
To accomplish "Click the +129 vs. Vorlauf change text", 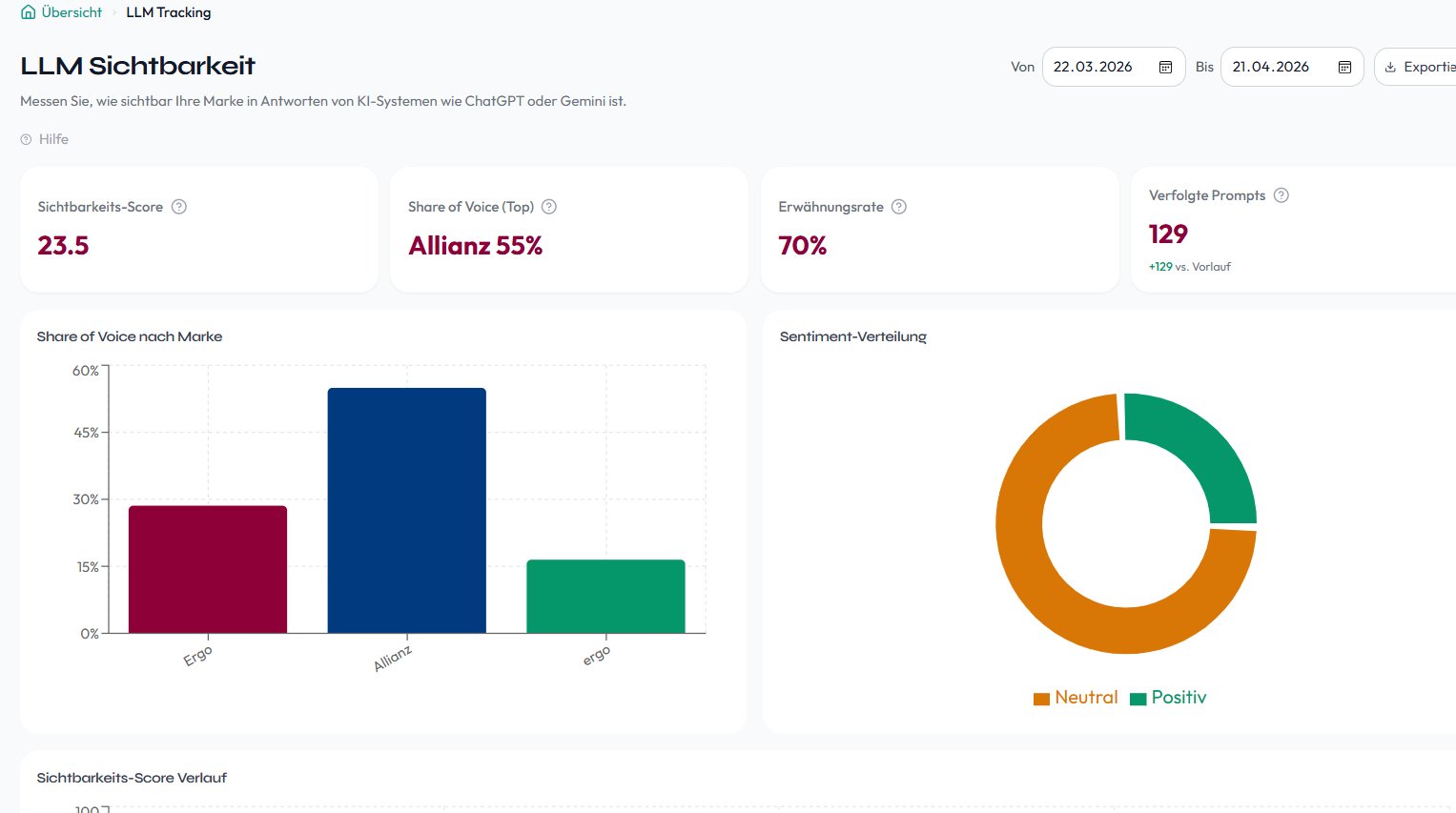I will (1190, 267).
